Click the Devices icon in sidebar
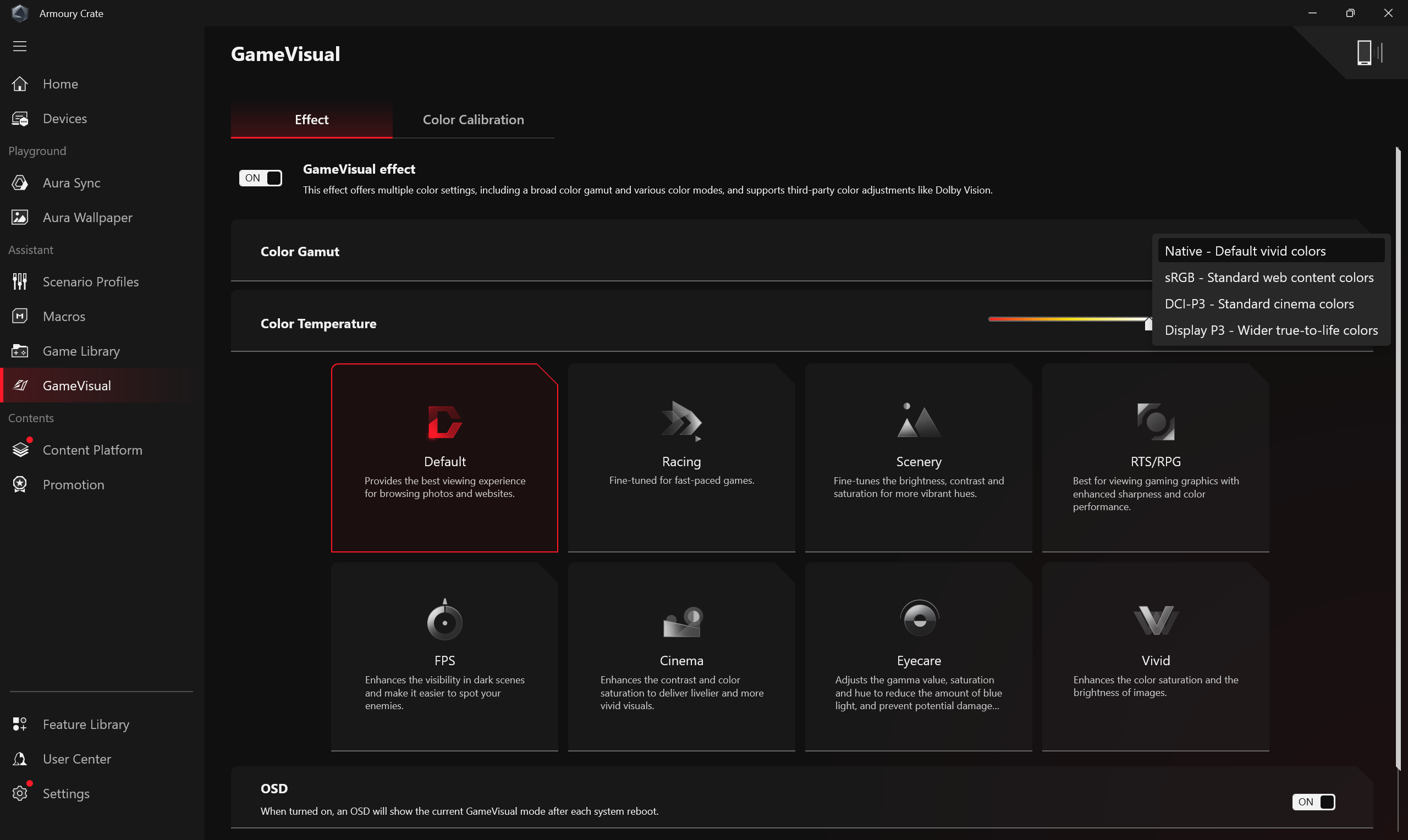Image resolution: width=1408 pixels, height=840 pixels. (20, 119)
